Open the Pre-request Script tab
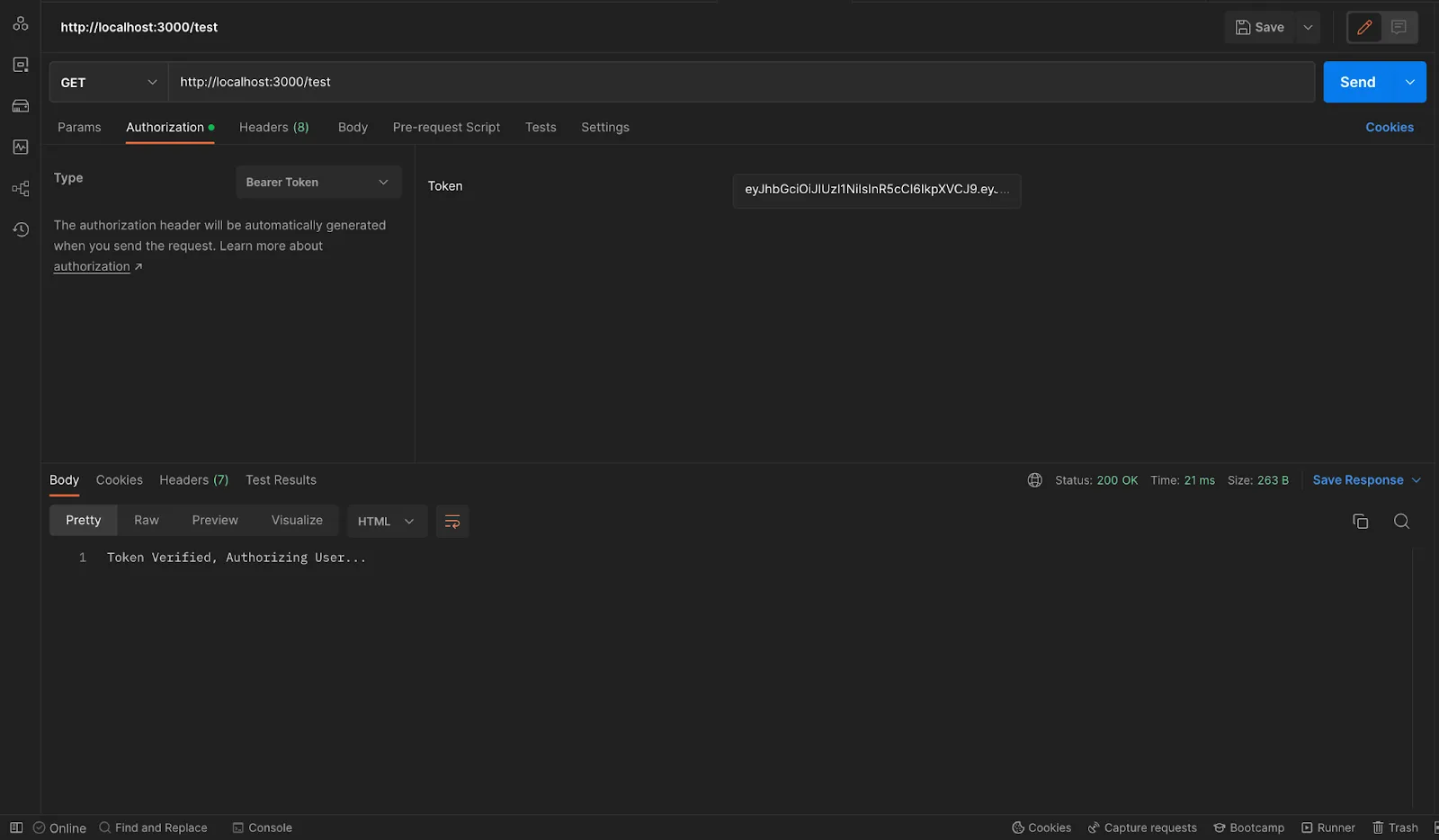The height and width of the screenshot is (840, 1439). pyautogui.click(x=446, y=128)
